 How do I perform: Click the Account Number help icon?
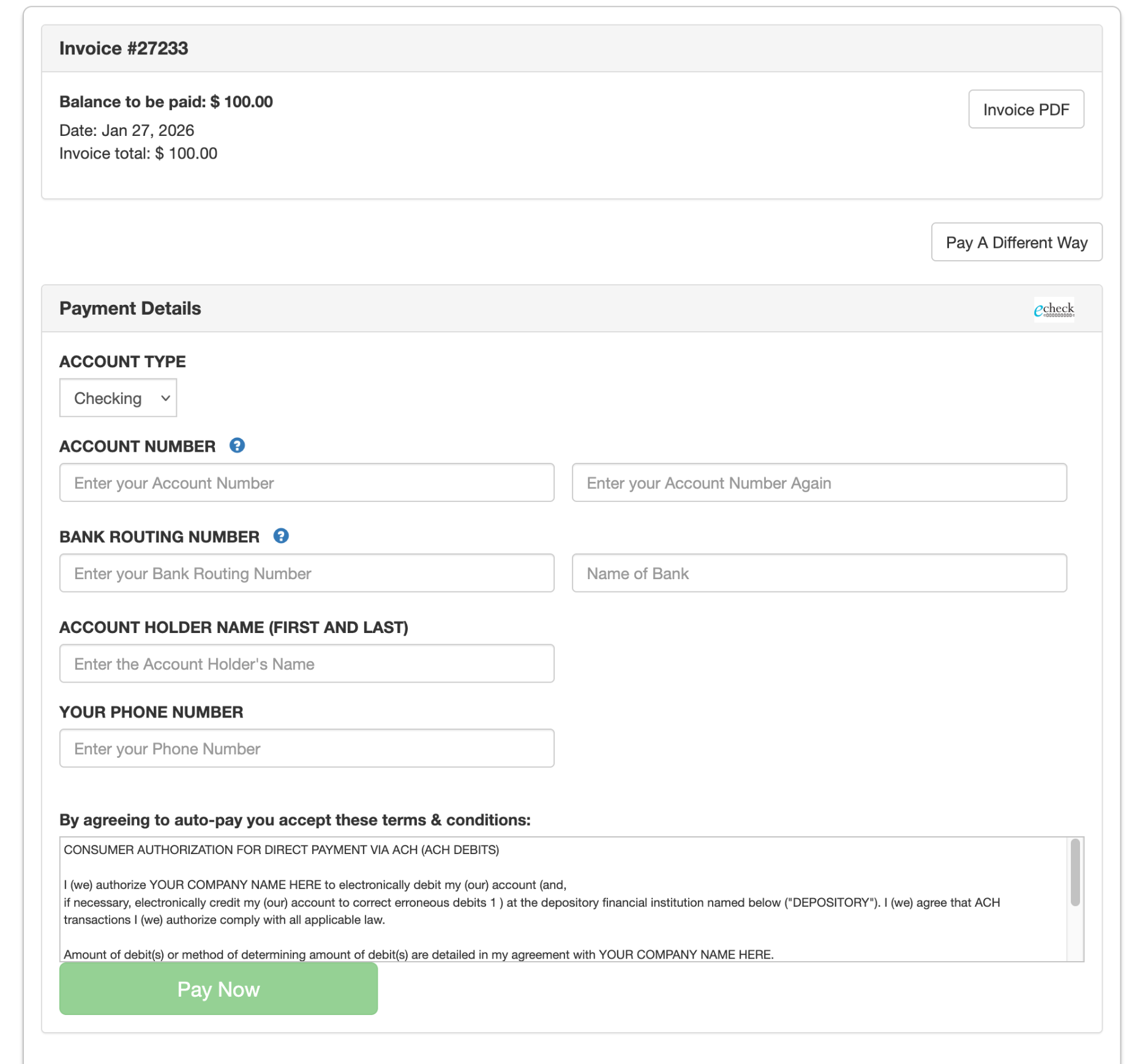237,446
